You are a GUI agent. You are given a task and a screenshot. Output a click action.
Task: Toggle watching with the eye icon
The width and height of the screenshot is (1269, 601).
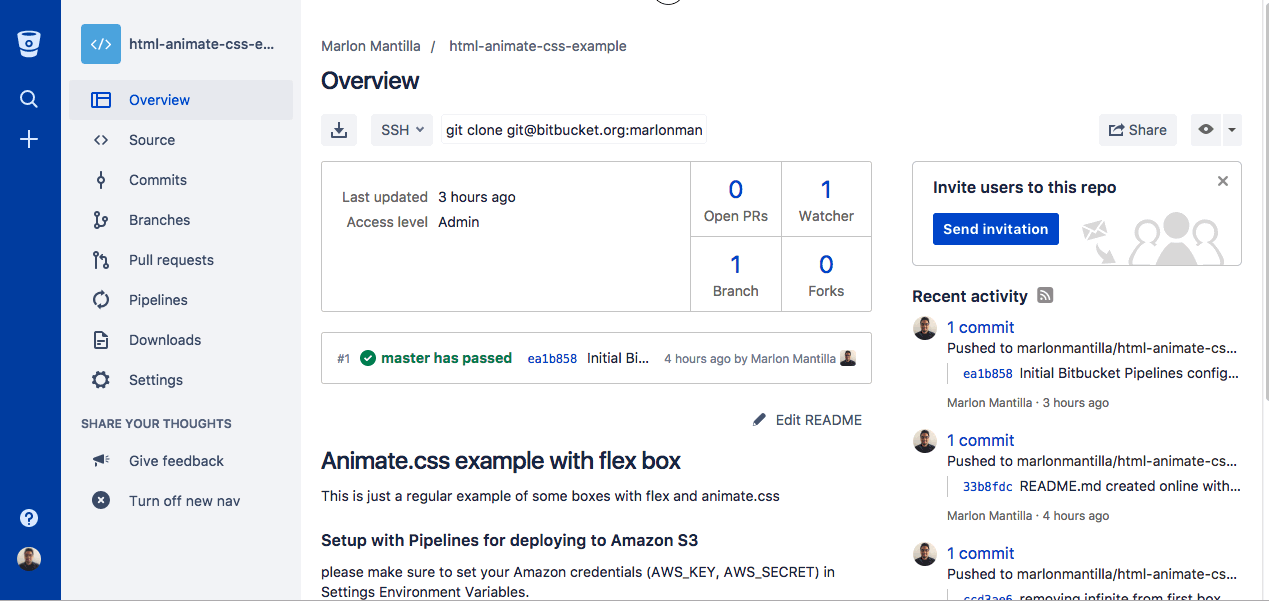tap(1206, 130)
